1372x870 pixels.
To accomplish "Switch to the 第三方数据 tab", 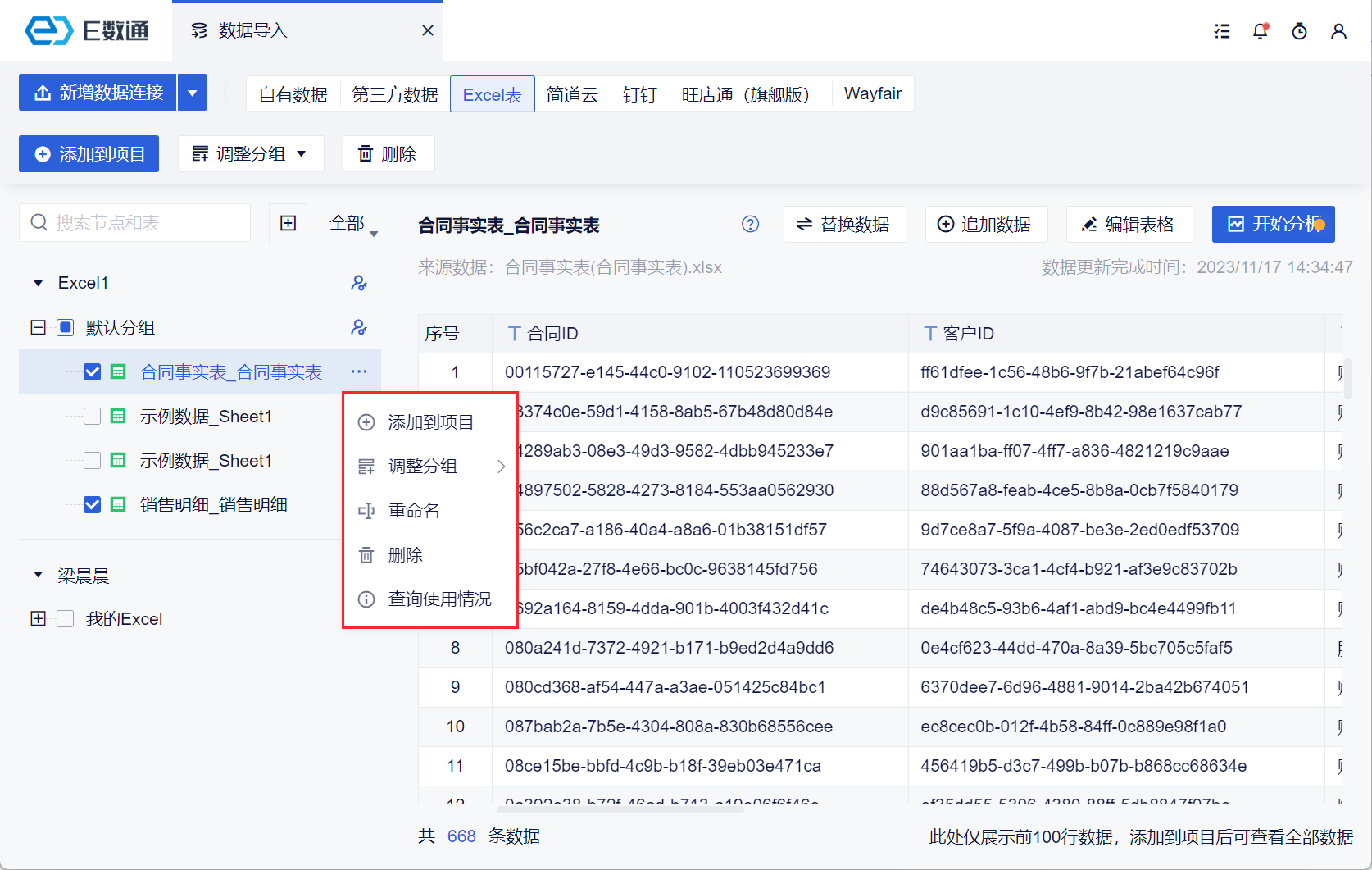I will click(395, 94).
